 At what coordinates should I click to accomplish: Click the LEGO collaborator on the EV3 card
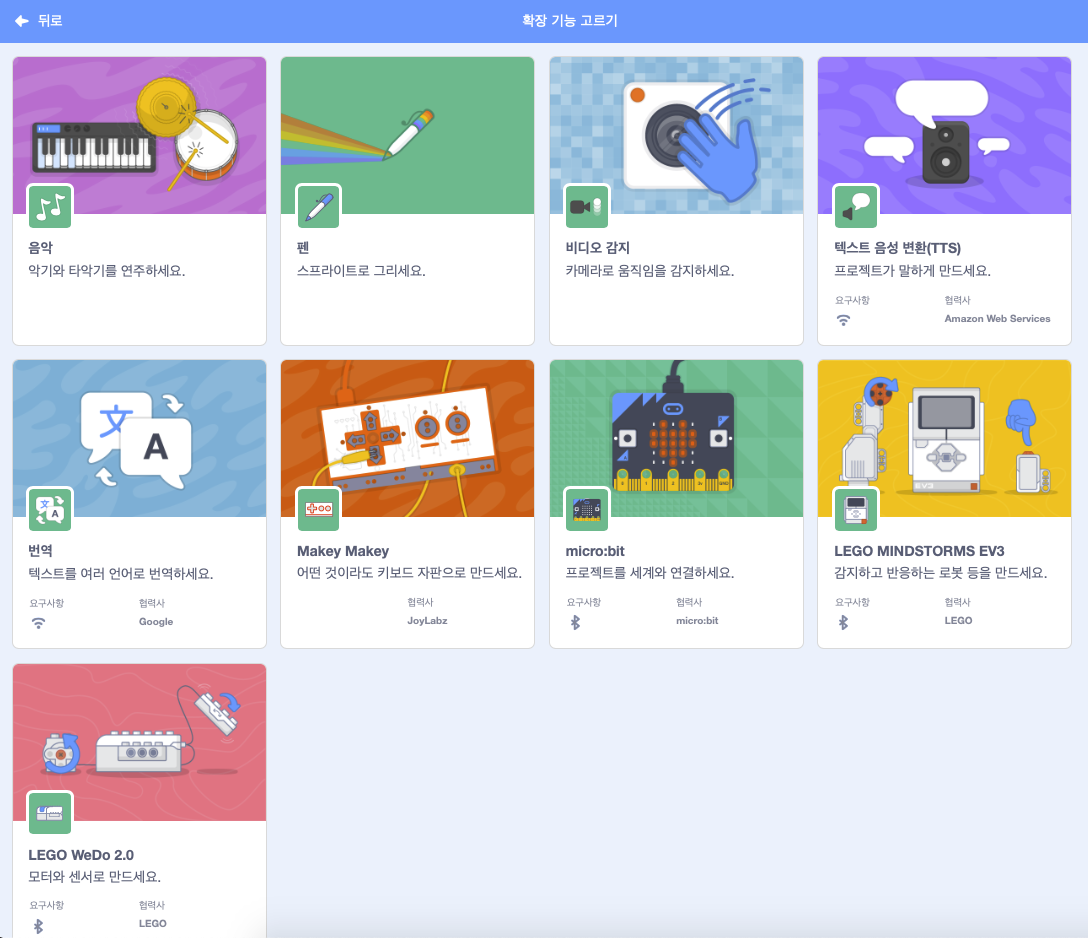tap(958, 620)
